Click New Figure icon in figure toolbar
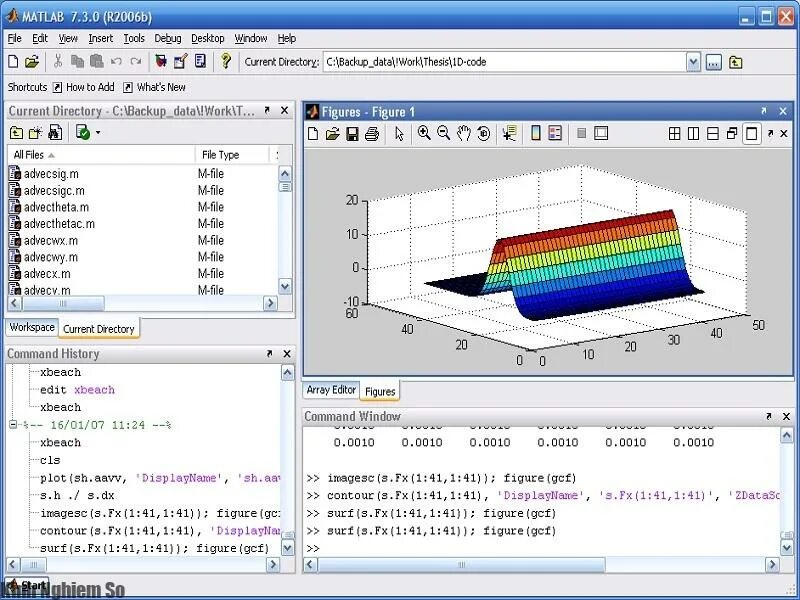The image size is (800, 600). pos(313,134)
